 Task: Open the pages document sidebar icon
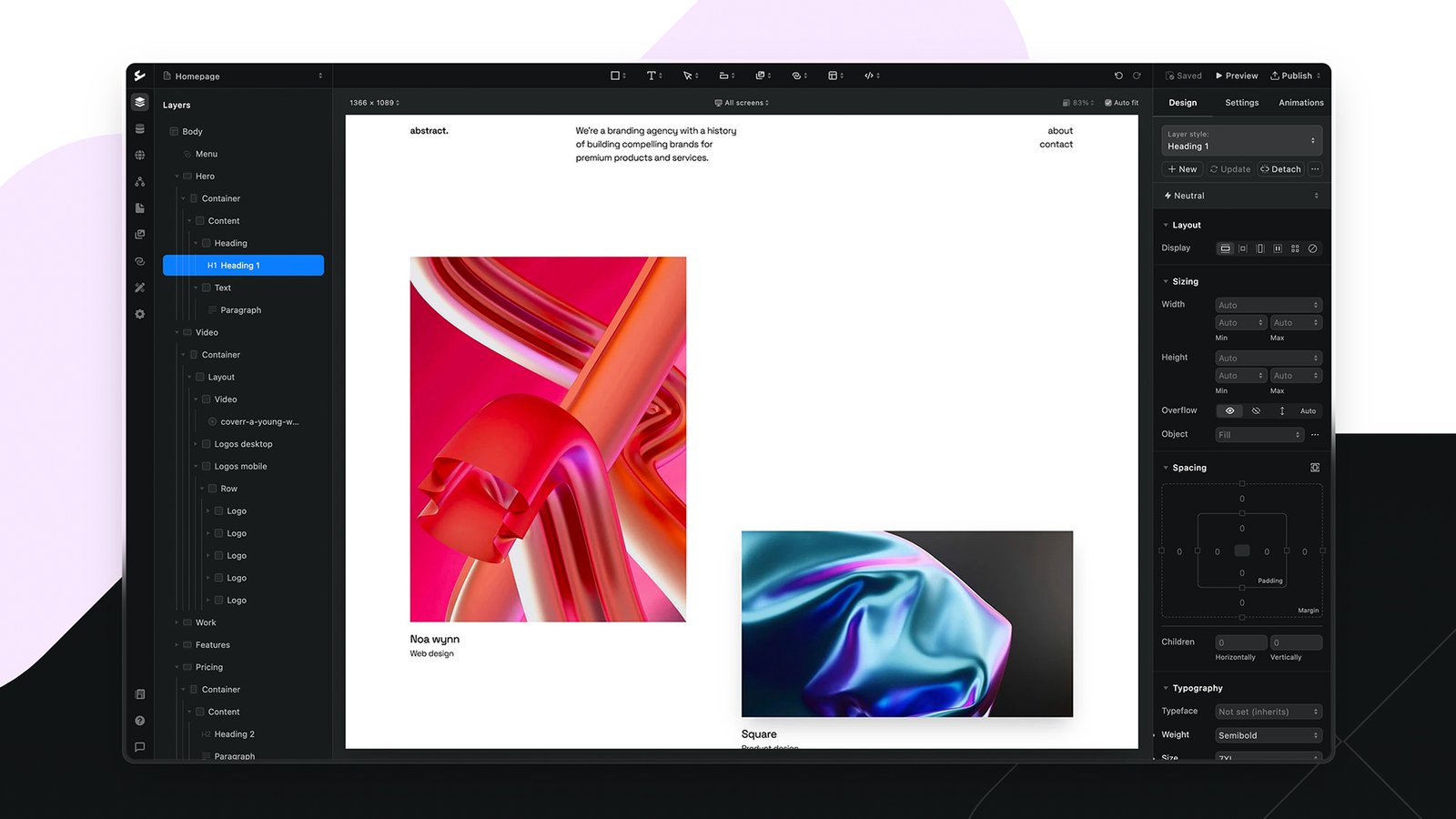pyautogui.click(x=139, y=207)
